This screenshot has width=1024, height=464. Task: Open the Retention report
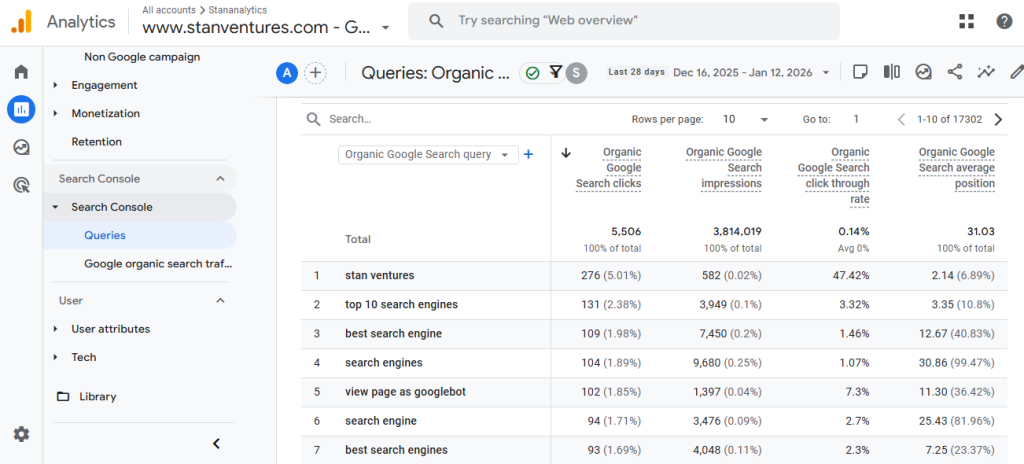point(97,142)
